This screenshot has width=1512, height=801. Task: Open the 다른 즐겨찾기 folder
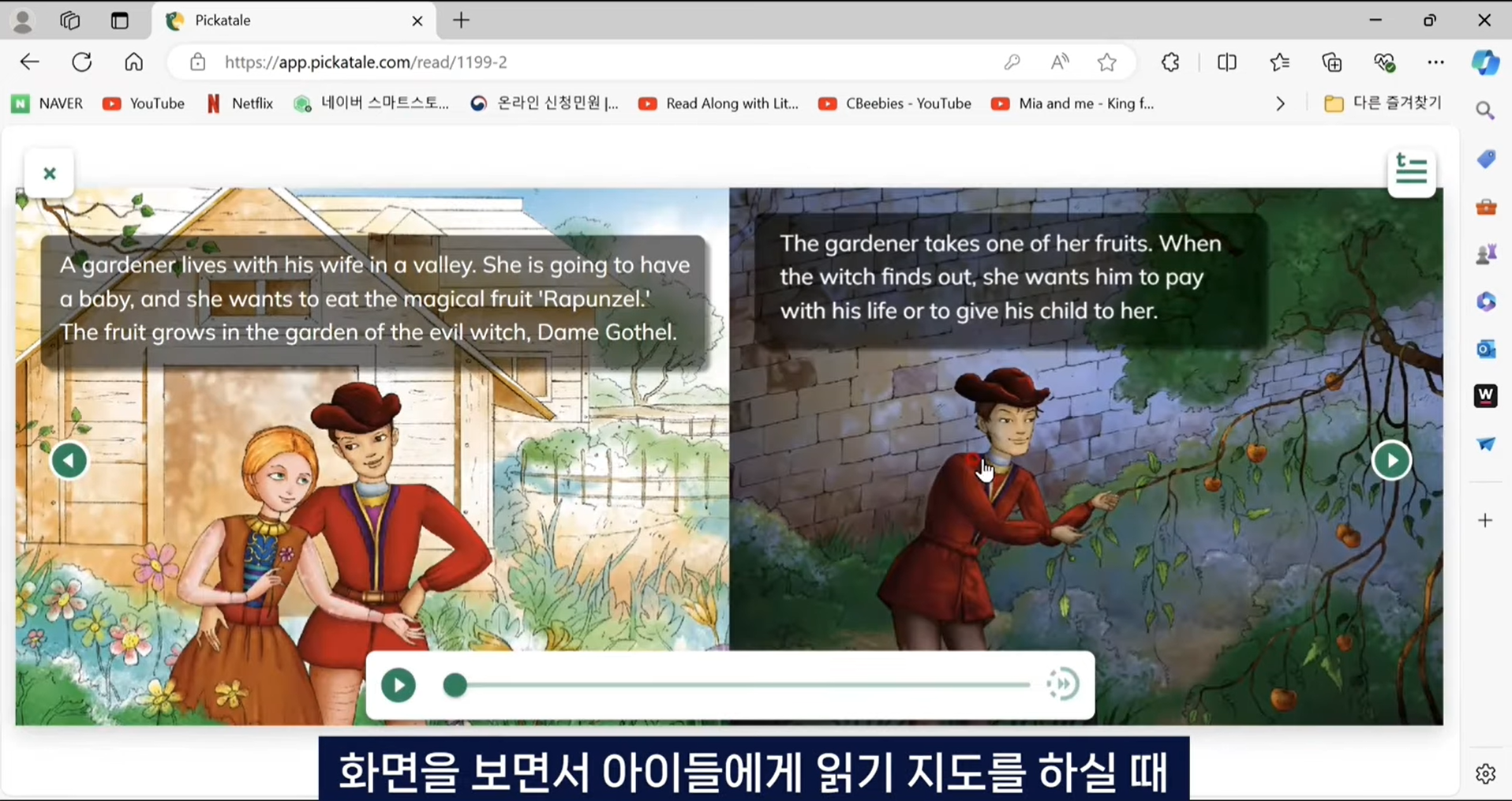pyautogui.click(x=1383, y=103)
